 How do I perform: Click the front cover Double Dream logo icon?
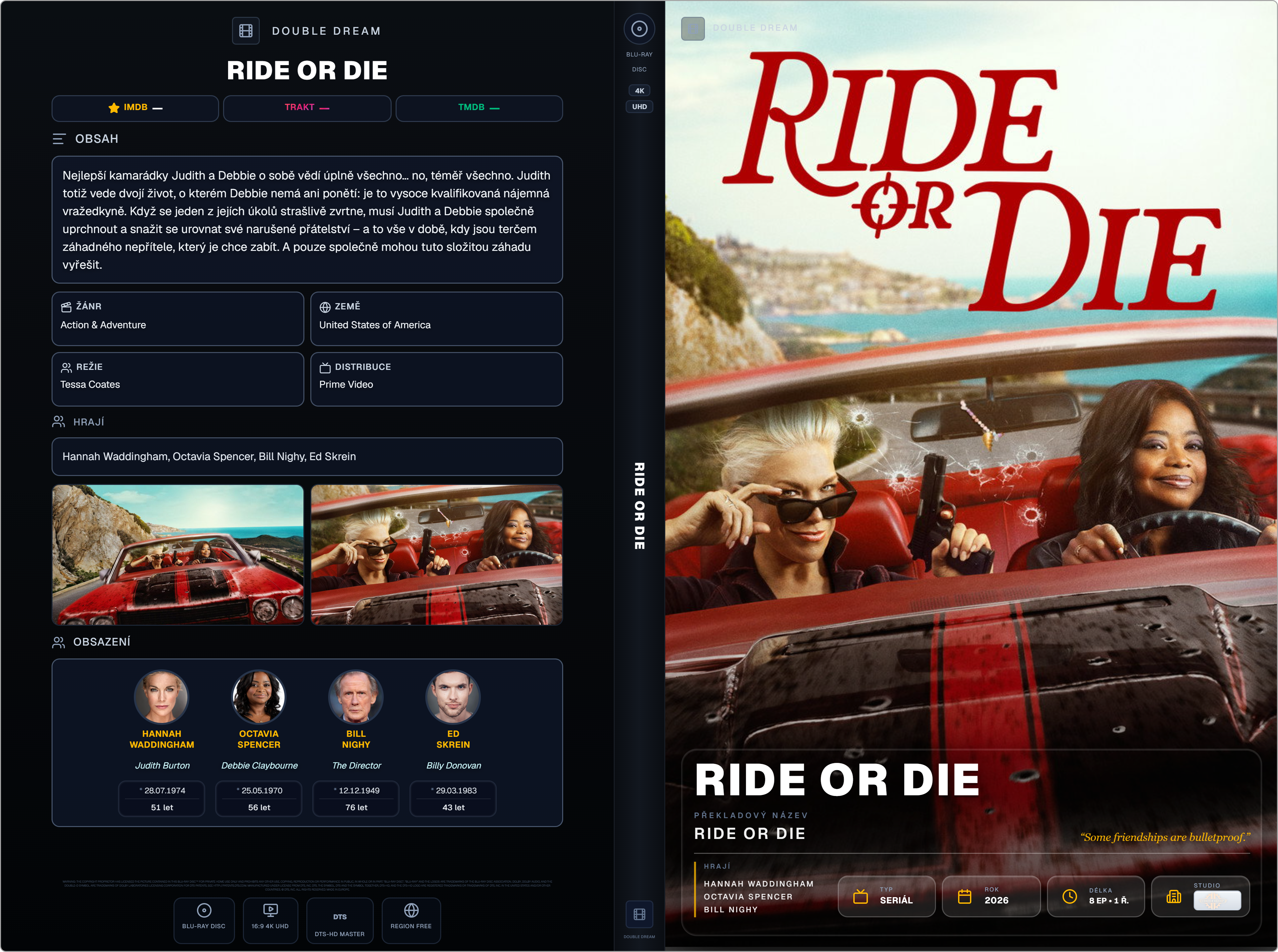tap(693, 28)
